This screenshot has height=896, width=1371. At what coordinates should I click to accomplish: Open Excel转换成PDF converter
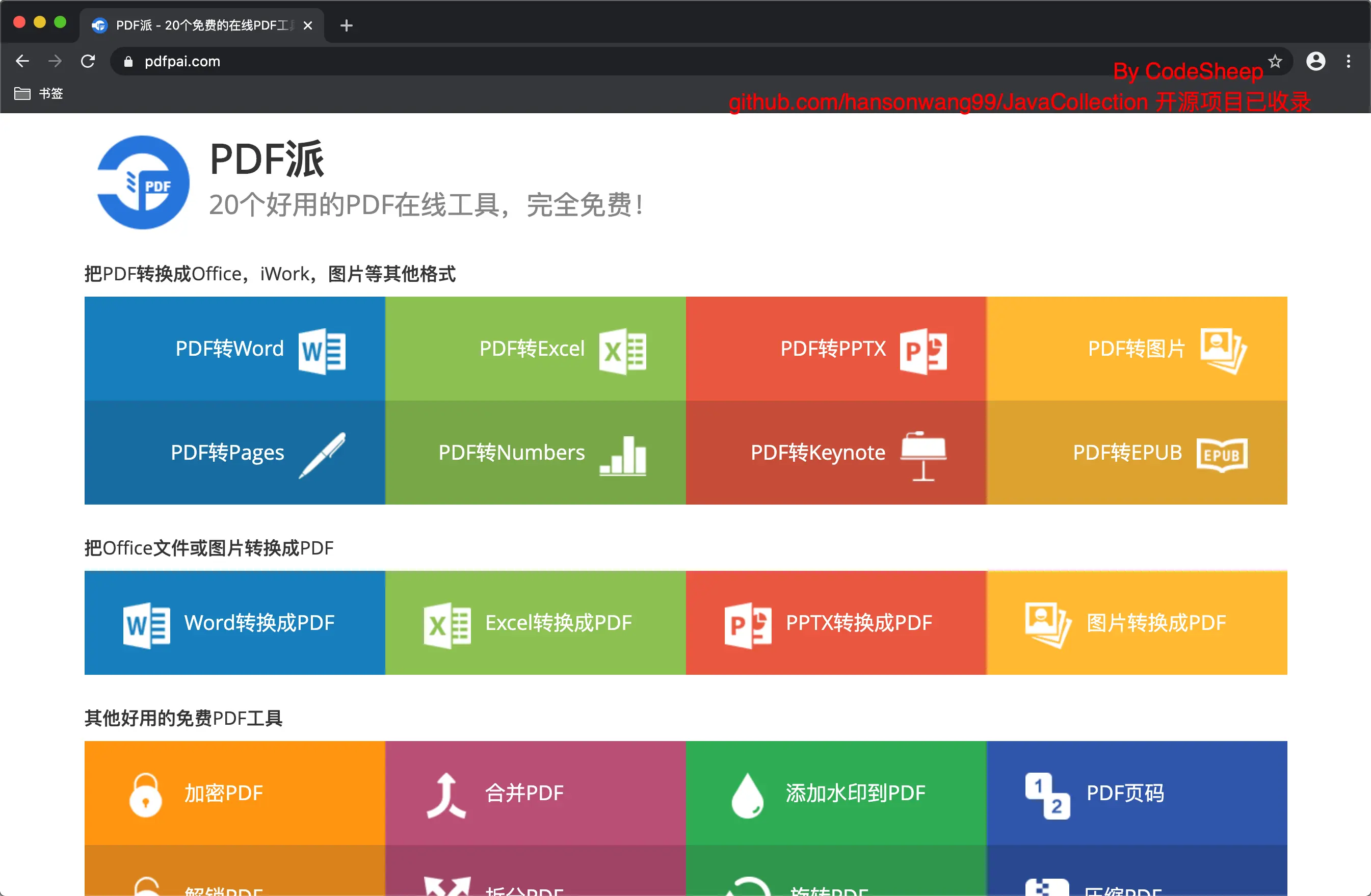tap(535, 622)
